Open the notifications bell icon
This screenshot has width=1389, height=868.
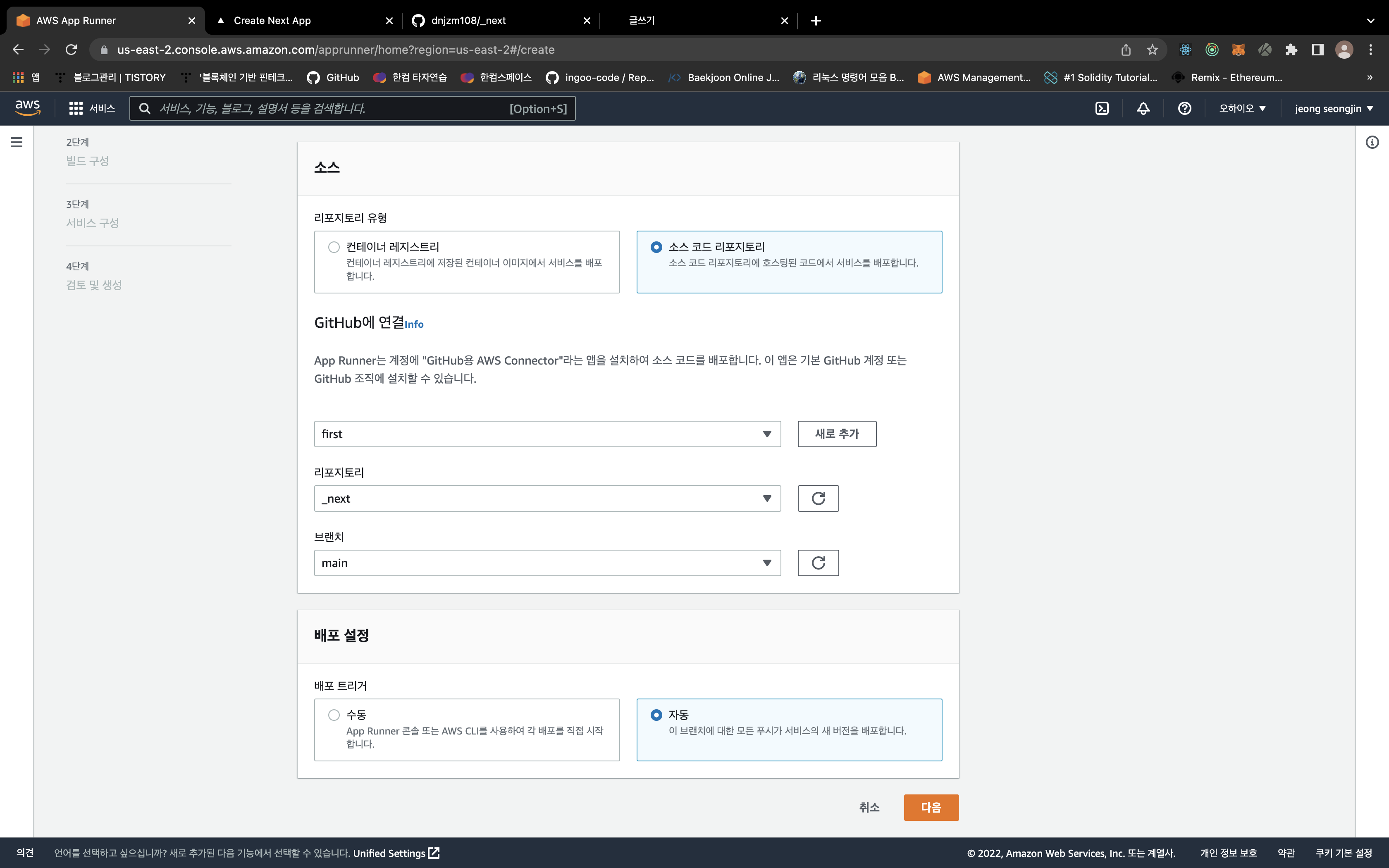point(1143,108)
